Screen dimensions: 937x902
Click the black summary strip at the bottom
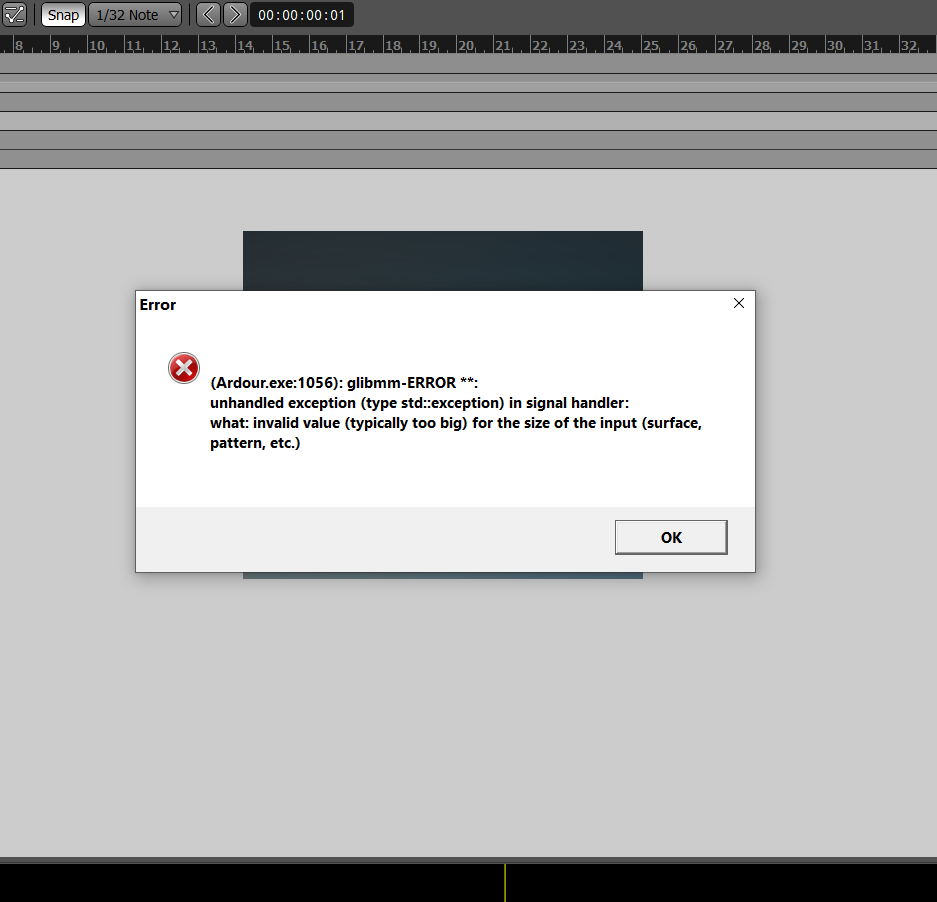[x=250, y=882]
